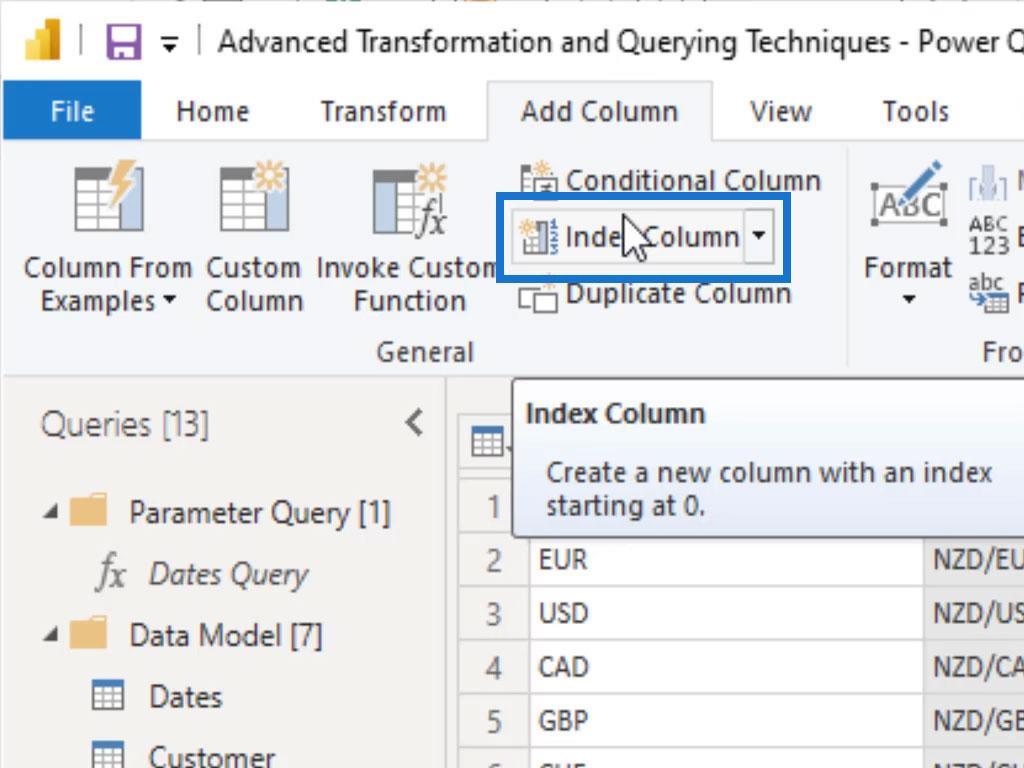Click the Duplicate Column button
Viewport: 1024px width, 768px height.
click(655, 295)
